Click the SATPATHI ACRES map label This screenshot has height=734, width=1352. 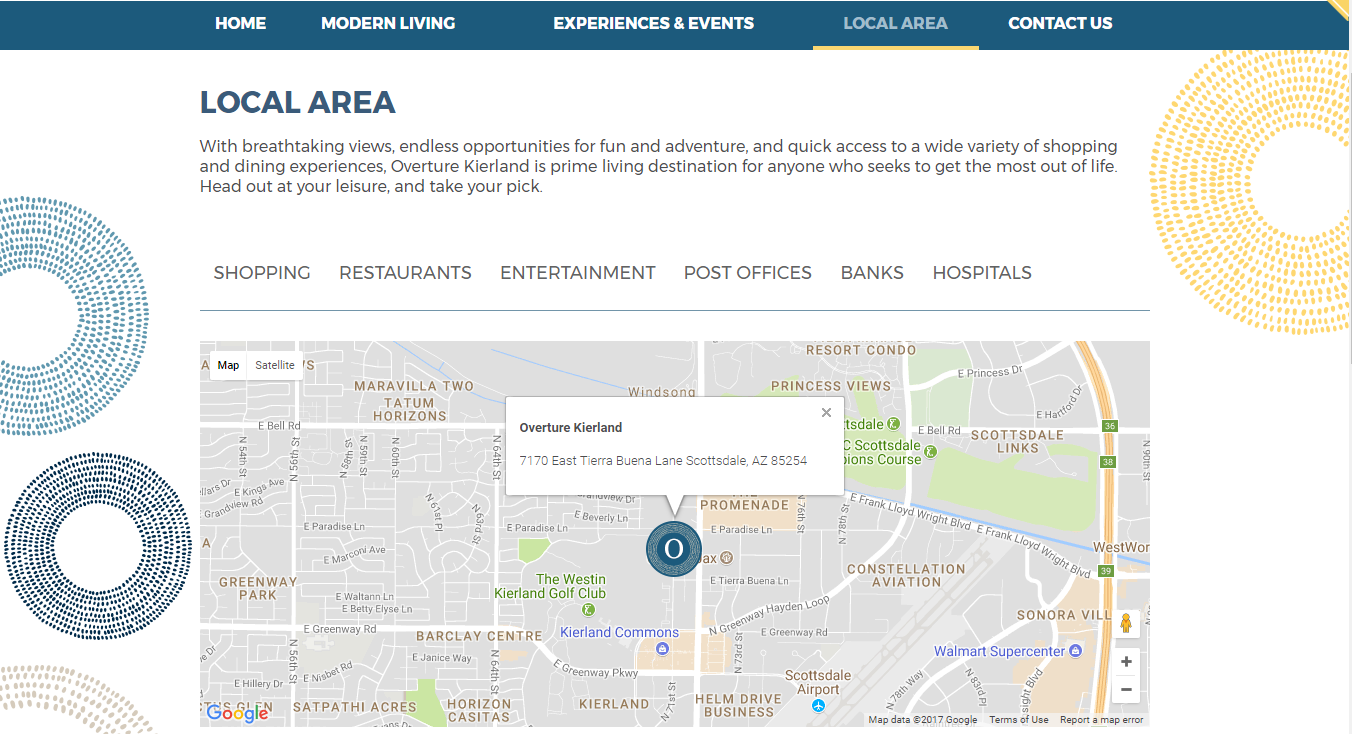click(354, 707)
